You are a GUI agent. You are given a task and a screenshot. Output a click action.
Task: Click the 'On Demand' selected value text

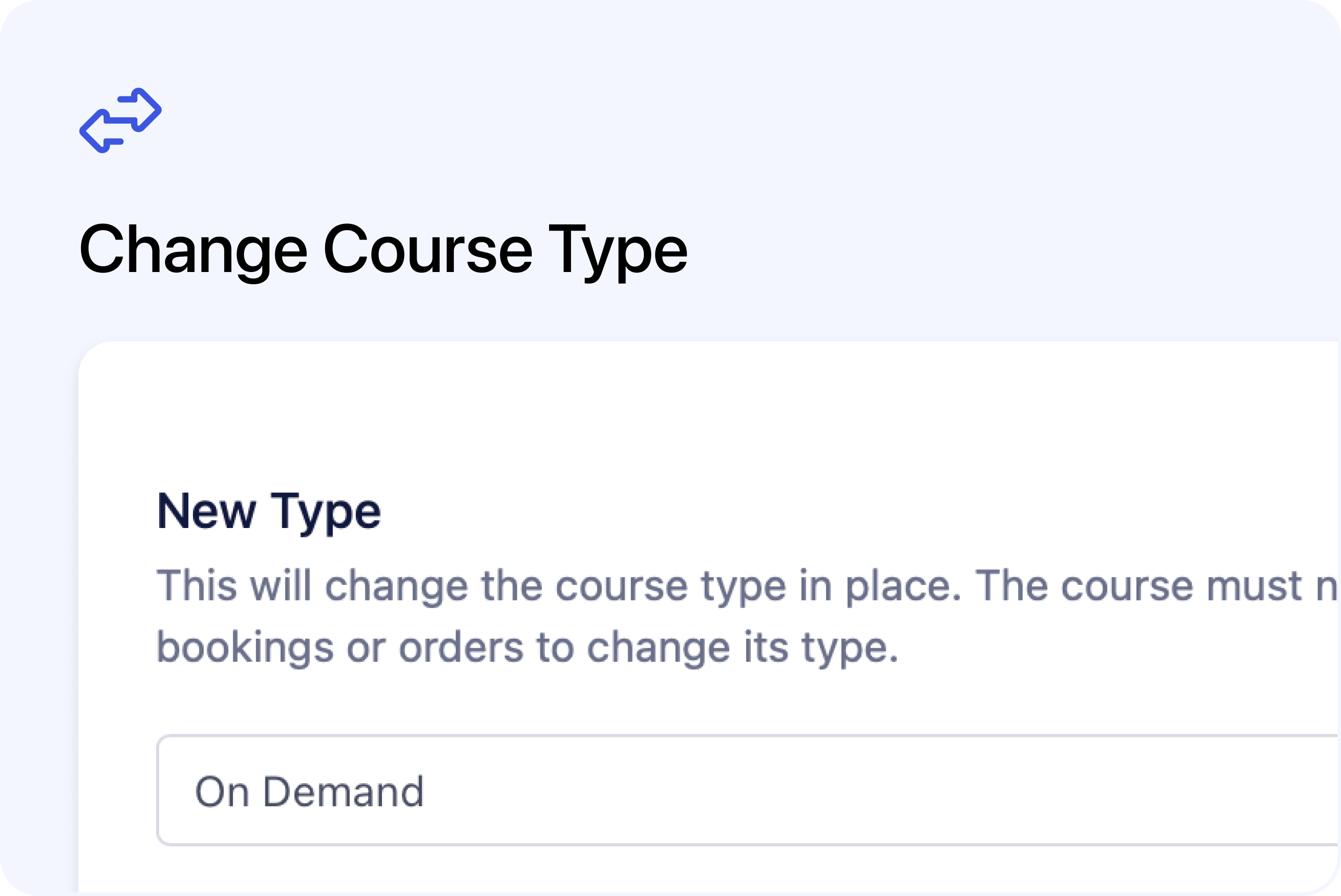click(x=309, y=792)
